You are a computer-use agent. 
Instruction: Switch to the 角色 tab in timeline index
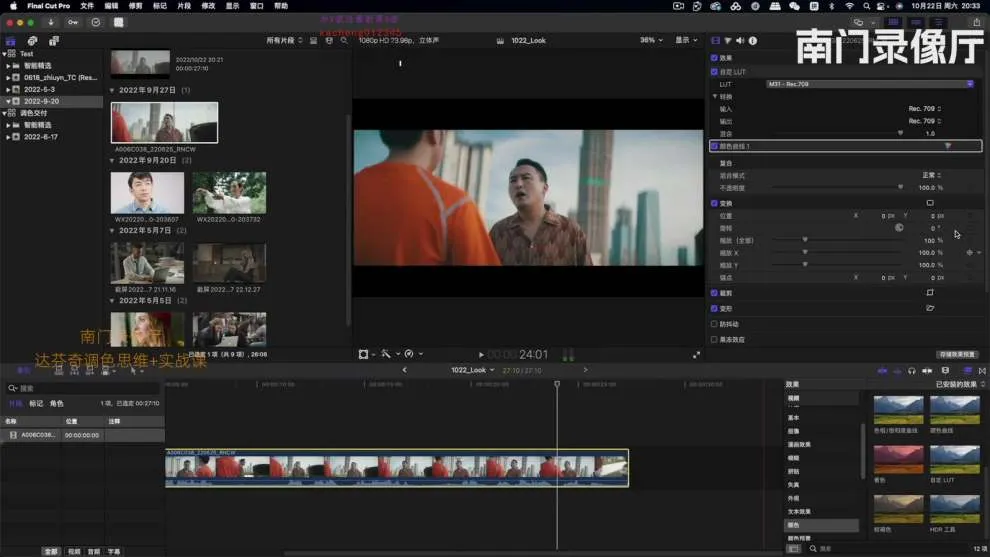(56, 403)
